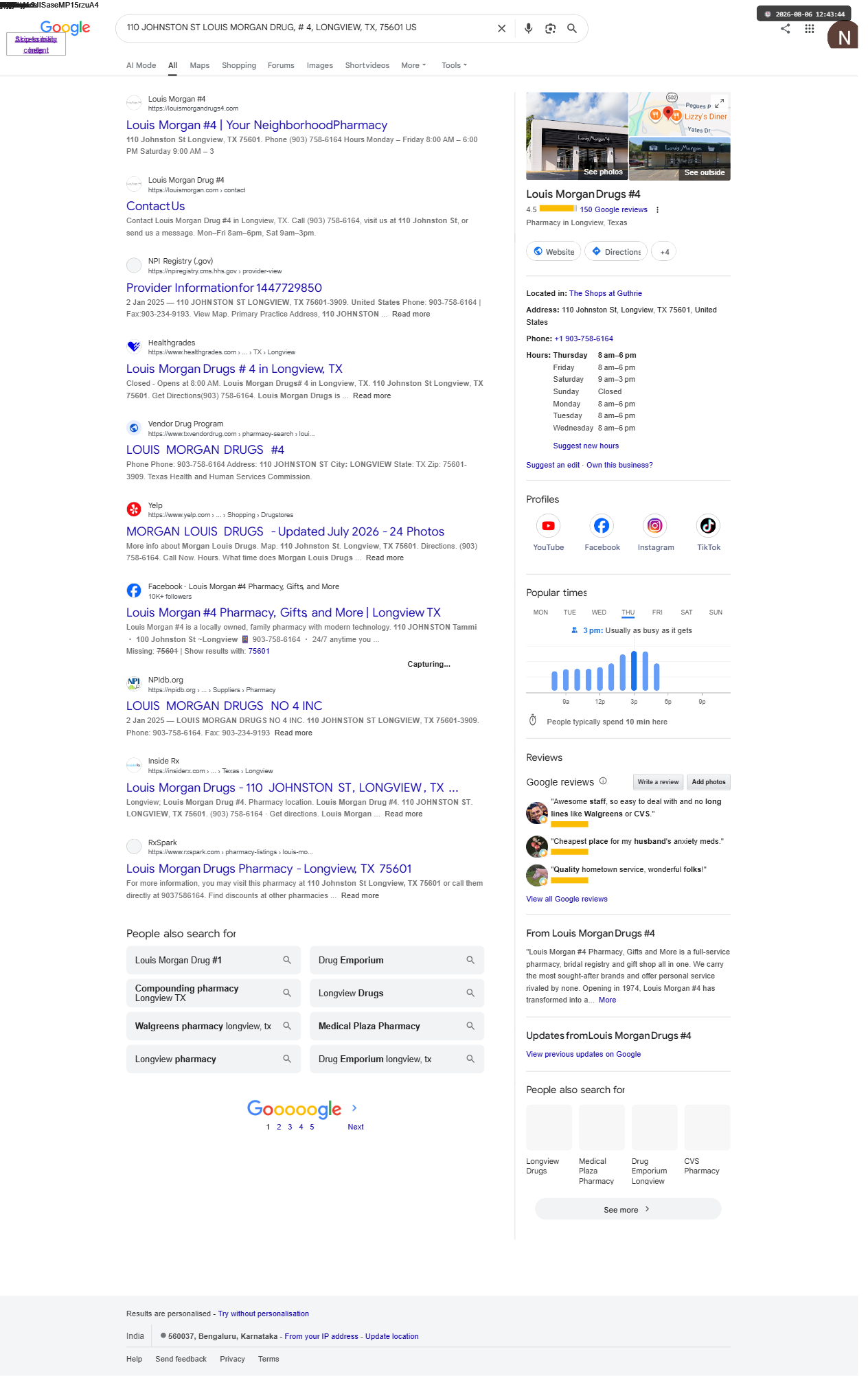The height and width of the screenshot is (1376, 868).
Task: Click Try without personalisation link
Action: click(x=264, y=1314)
